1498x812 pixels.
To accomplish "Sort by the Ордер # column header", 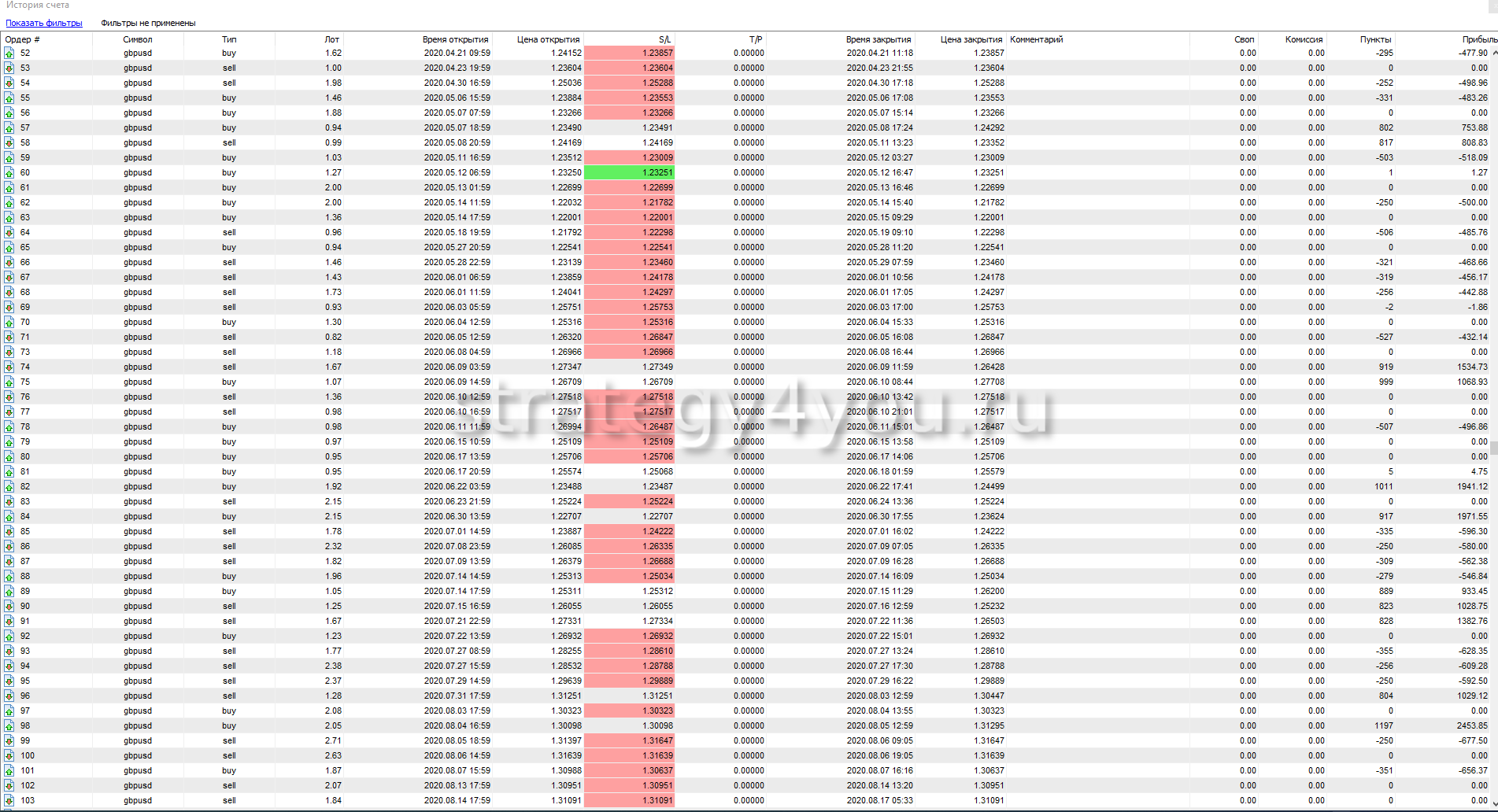I will (x=23, y=39).
